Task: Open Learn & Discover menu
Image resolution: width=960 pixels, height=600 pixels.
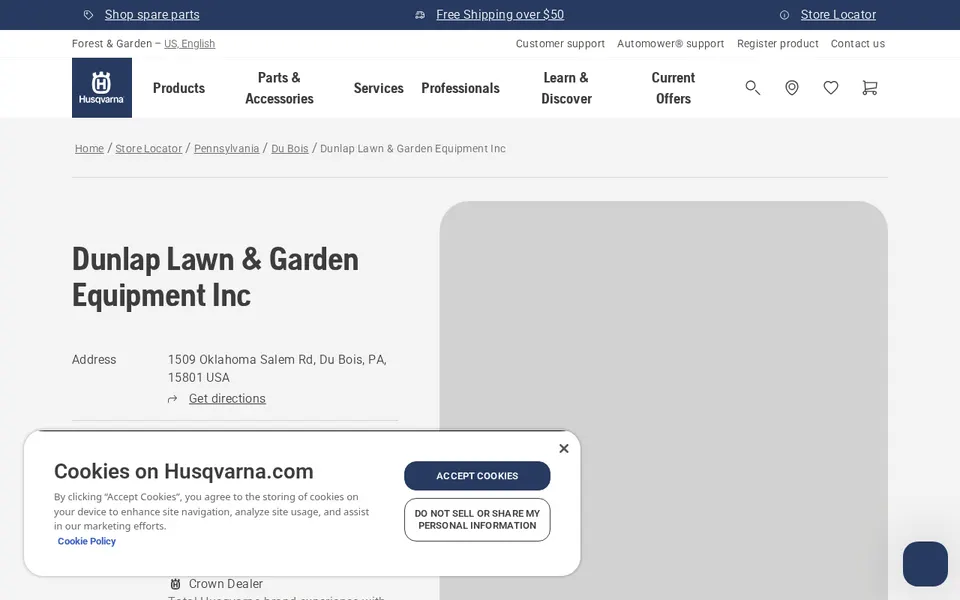Action: coord(566,88)
